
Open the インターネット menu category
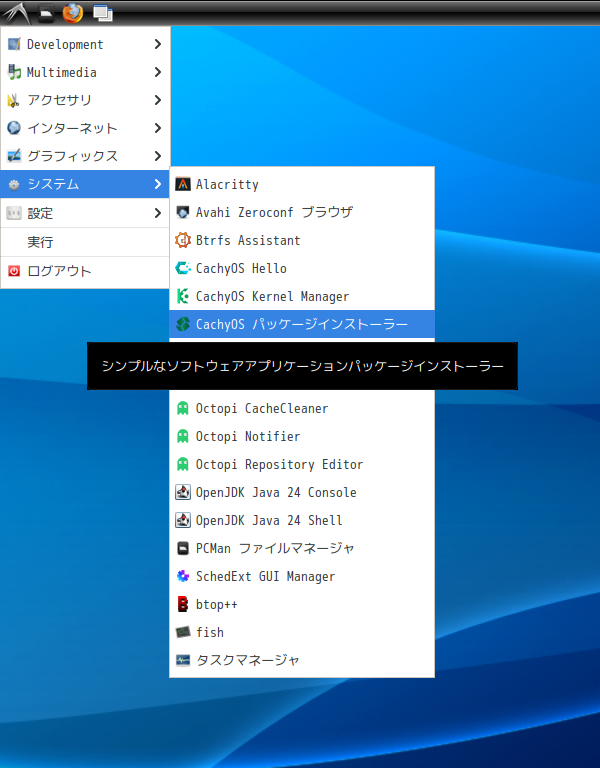click(x=85, y=128)
